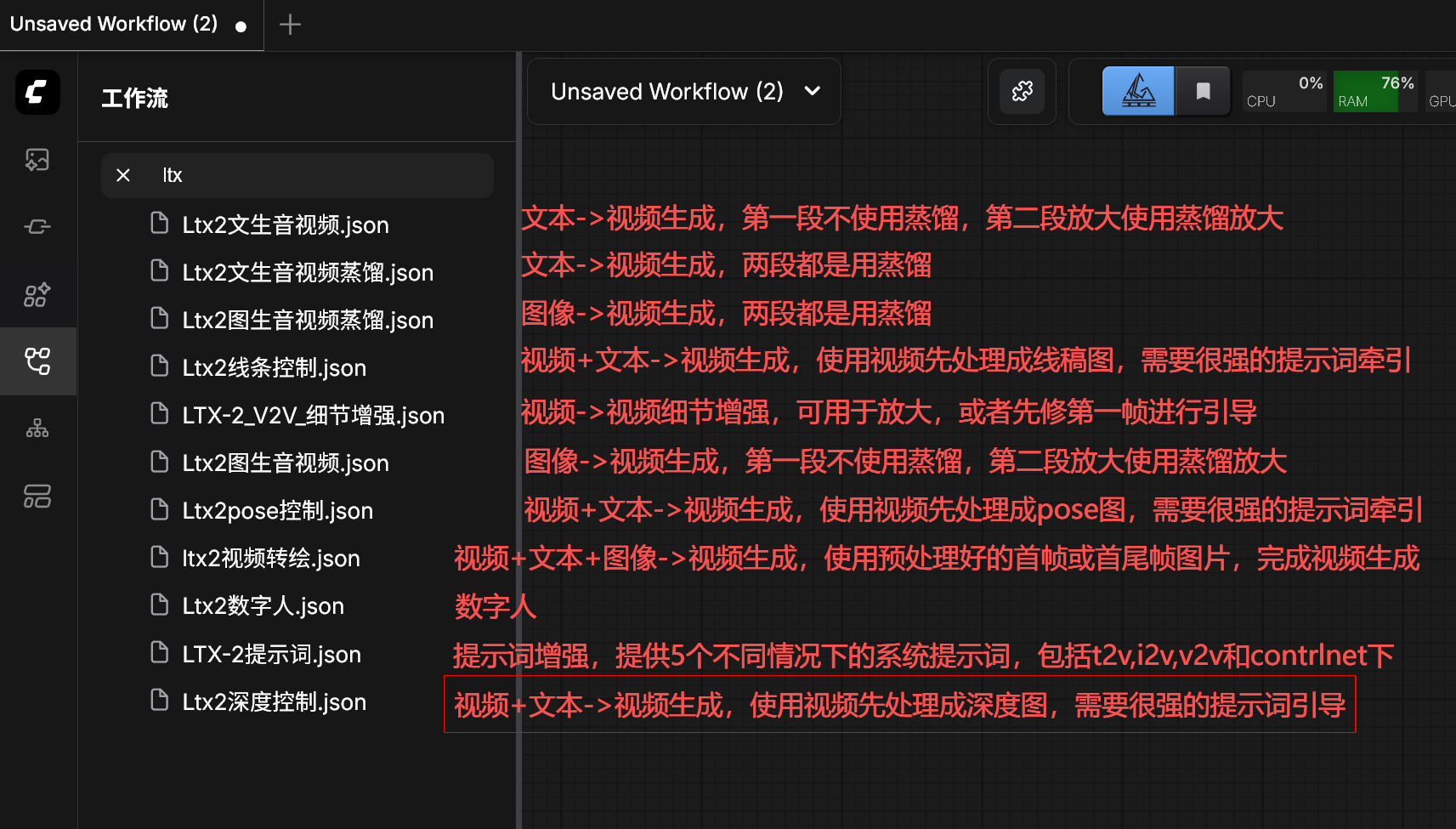
Task: Open the Unsaved Workflow (2) dropdown
Action: coord(683,91)
